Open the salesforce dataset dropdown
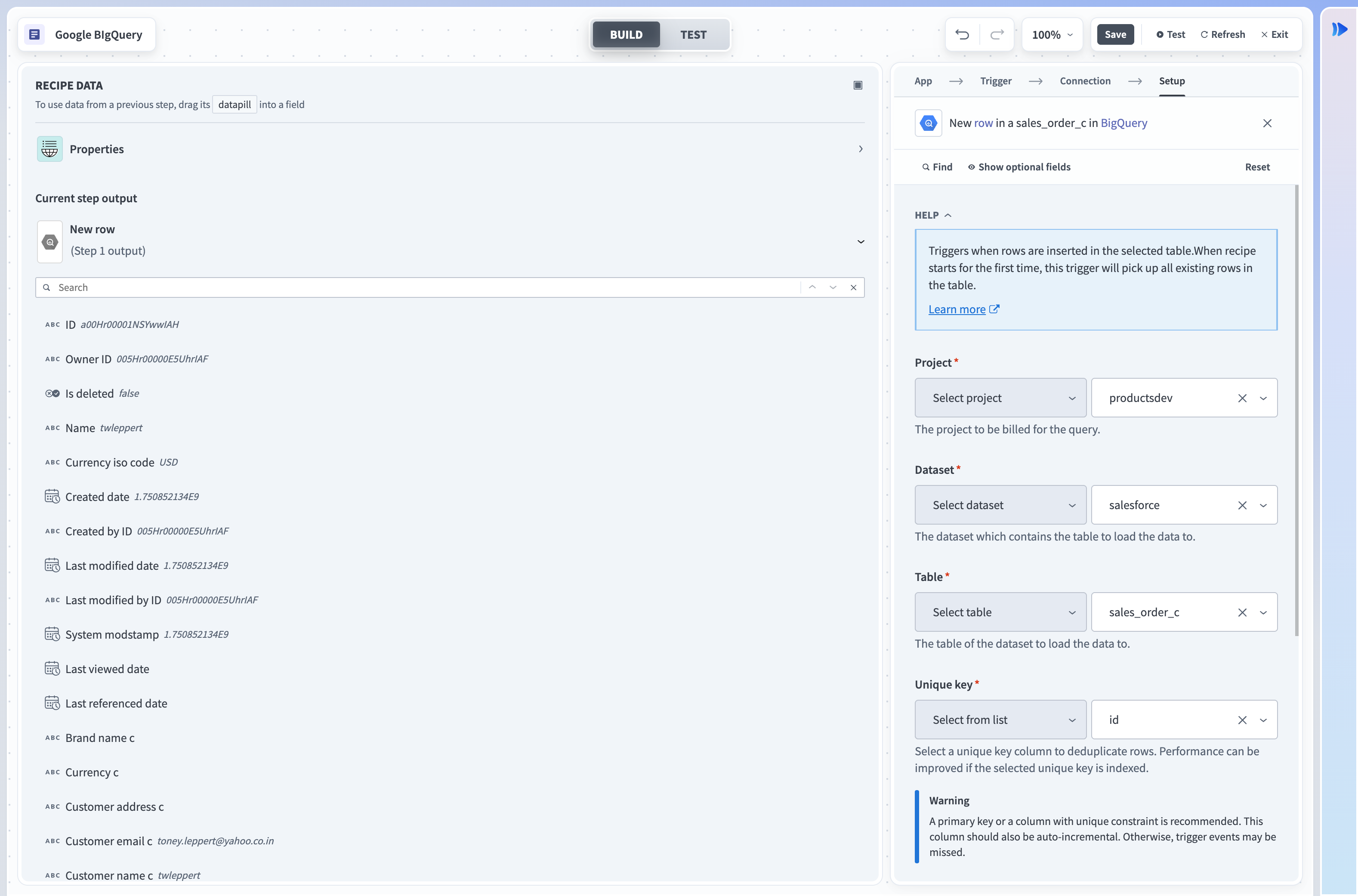 click(1263, 505)
